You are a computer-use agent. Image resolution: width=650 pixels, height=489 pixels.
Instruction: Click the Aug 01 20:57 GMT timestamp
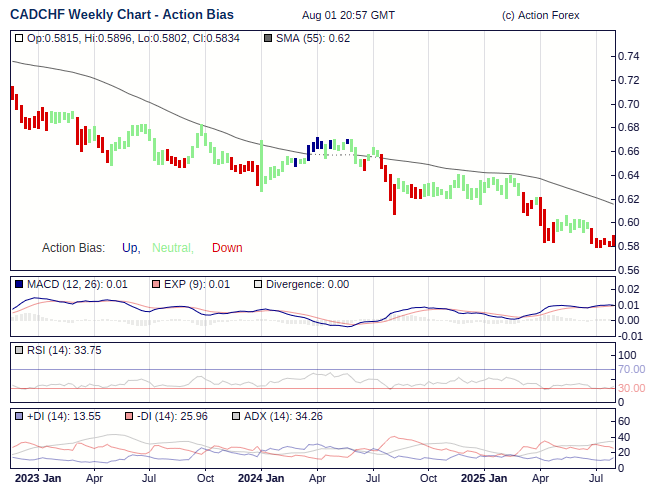pos(347,16)
